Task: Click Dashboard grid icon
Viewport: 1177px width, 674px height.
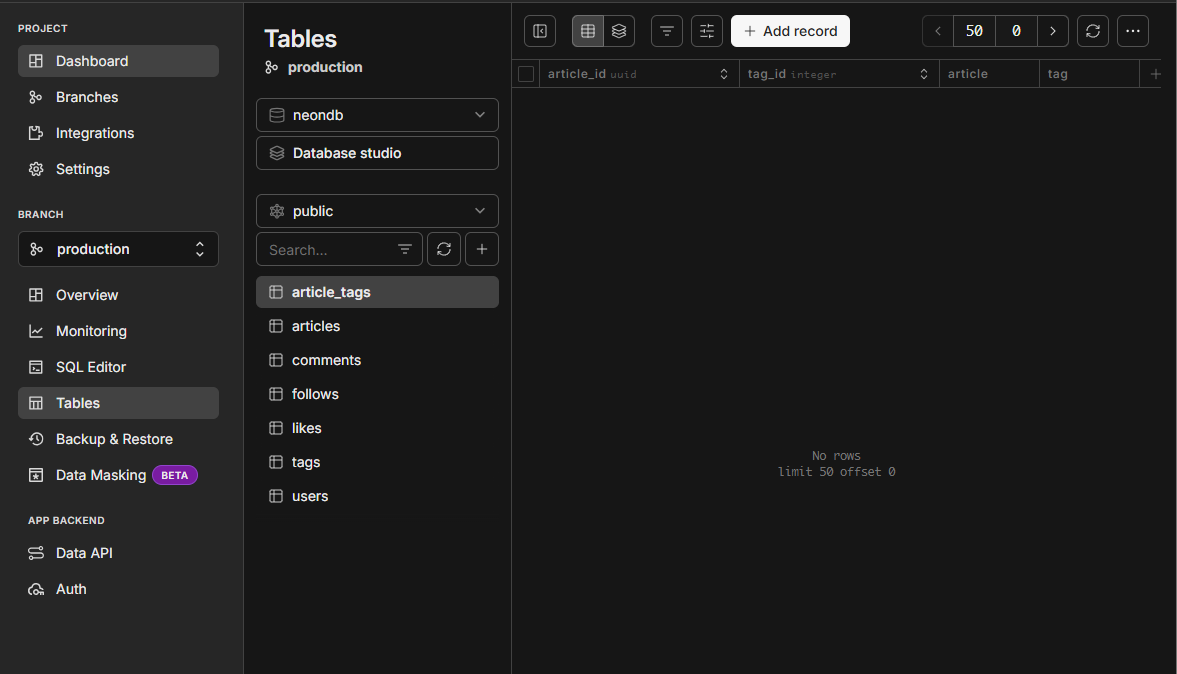Action: (36, 61)
